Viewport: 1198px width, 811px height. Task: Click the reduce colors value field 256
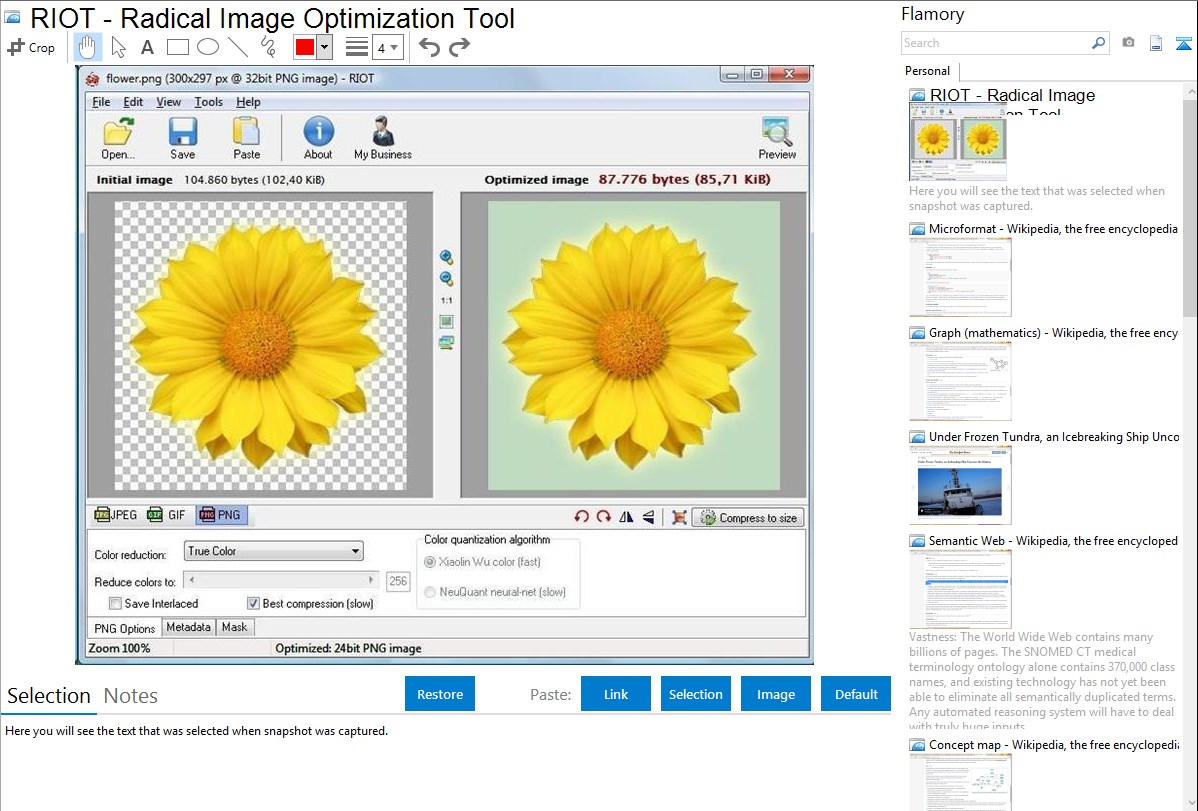[398, 581]
